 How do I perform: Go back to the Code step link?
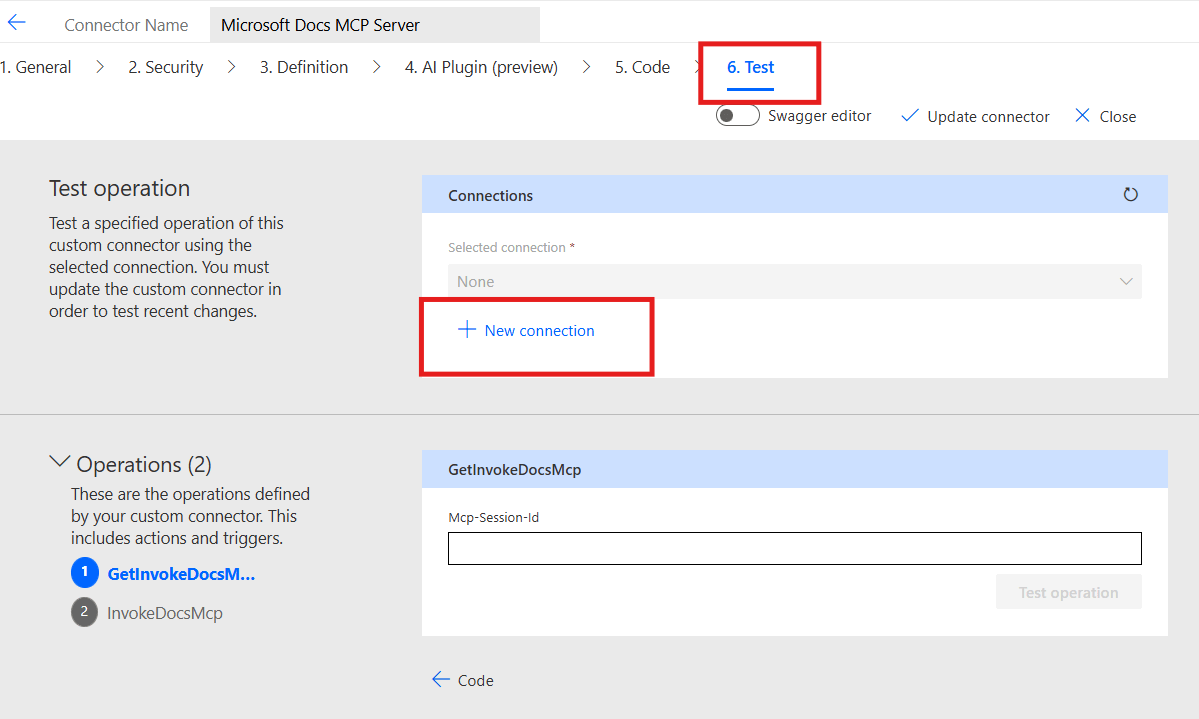(475, 680)
